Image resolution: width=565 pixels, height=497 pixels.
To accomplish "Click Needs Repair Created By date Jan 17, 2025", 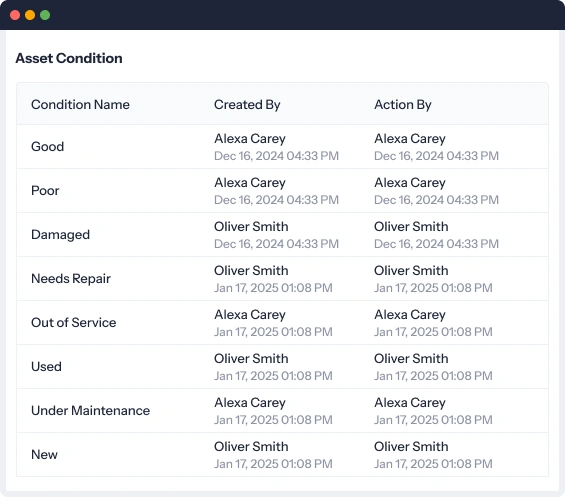I will 273,288.
